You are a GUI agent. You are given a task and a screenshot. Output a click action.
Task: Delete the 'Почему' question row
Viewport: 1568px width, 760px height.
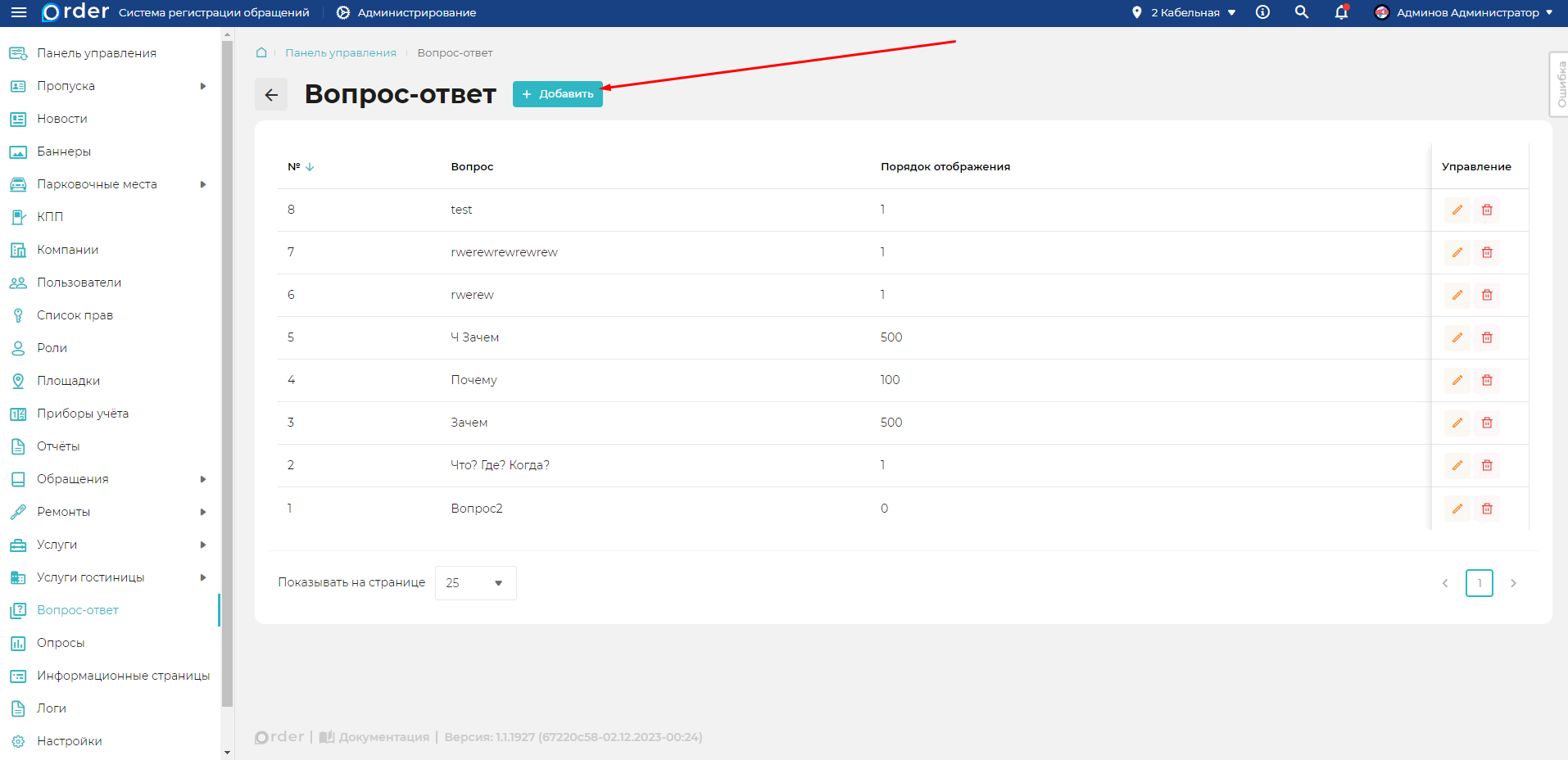[x=1487, y=381]
